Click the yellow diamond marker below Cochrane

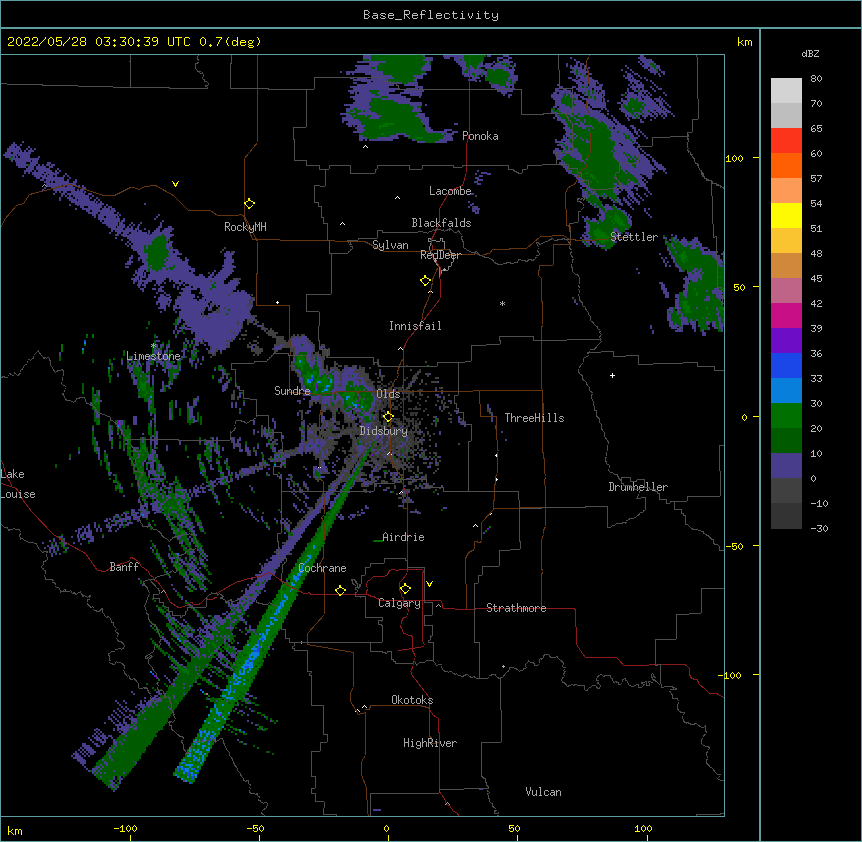point(340,590)
